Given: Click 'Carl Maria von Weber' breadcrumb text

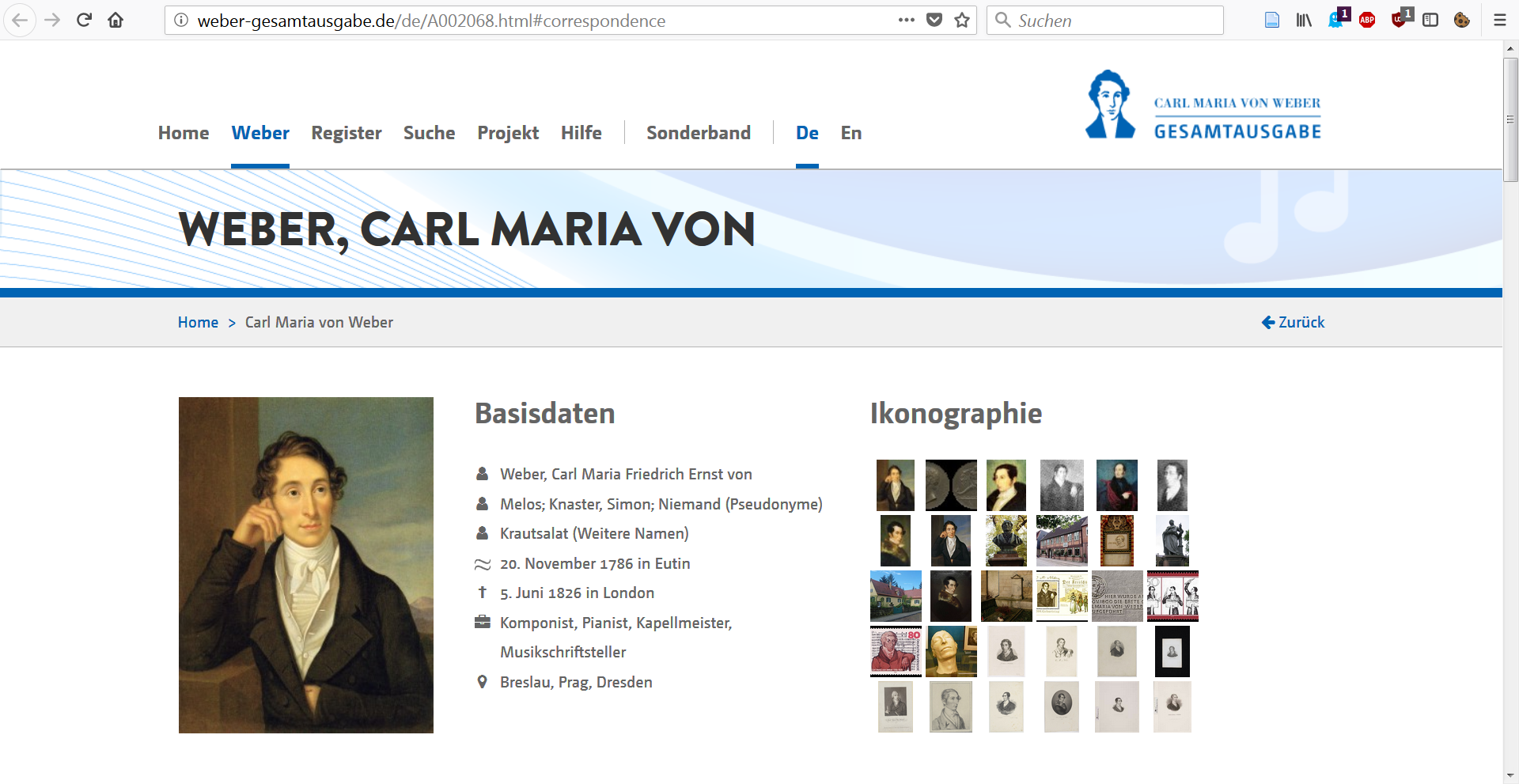Looking at the screenshot, I should pos(319,322).
